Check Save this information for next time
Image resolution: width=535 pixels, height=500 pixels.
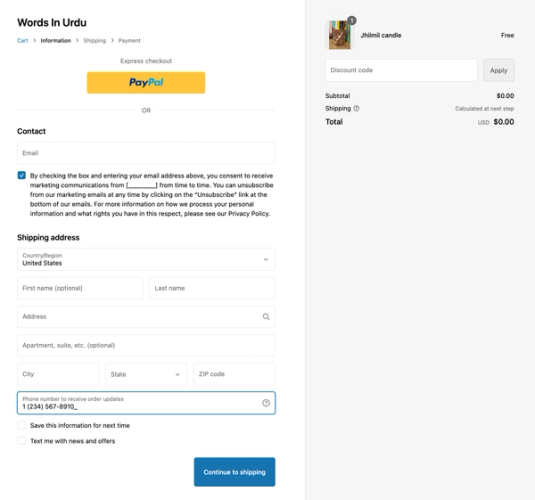[x=21, y=425]
